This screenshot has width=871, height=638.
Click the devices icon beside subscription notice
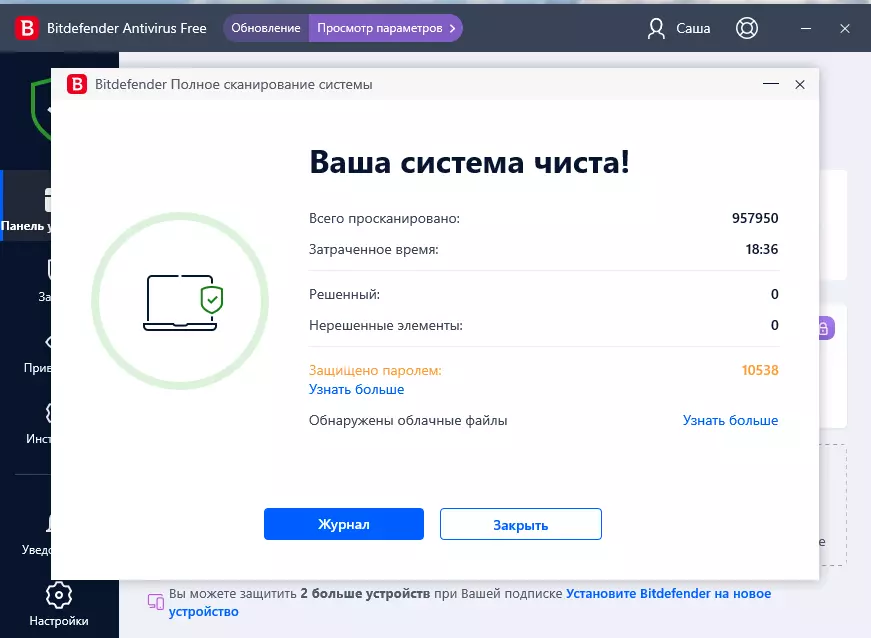click(156, 601)
